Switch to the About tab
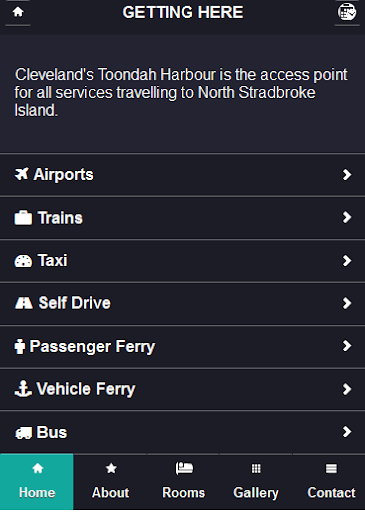 (x=110, y=482)
